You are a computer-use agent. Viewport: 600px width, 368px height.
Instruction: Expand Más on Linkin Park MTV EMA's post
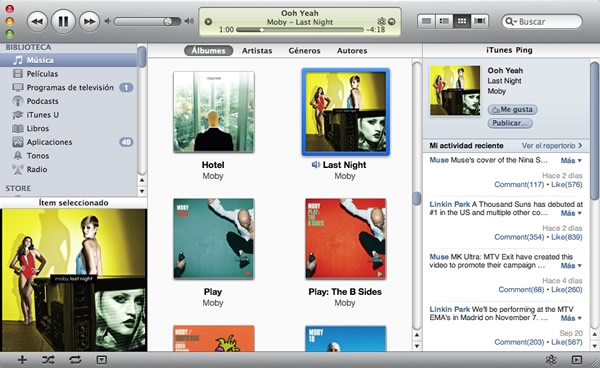[x=571, y=318]
